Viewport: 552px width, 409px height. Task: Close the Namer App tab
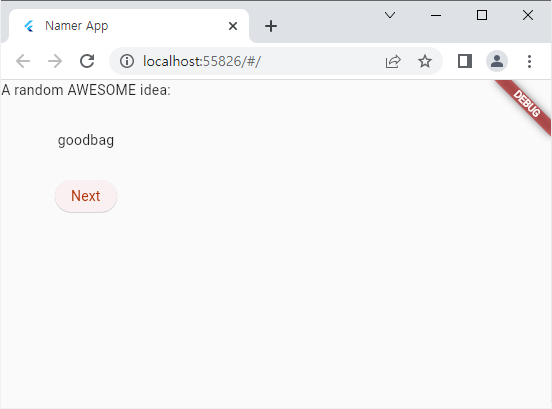pyautogui.click(x=233, y=26)
